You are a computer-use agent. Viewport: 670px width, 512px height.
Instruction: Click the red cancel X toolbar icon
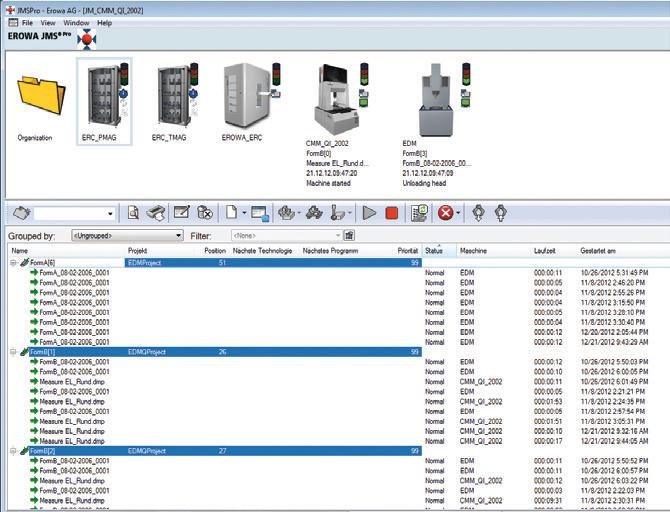tap(446, 213)
